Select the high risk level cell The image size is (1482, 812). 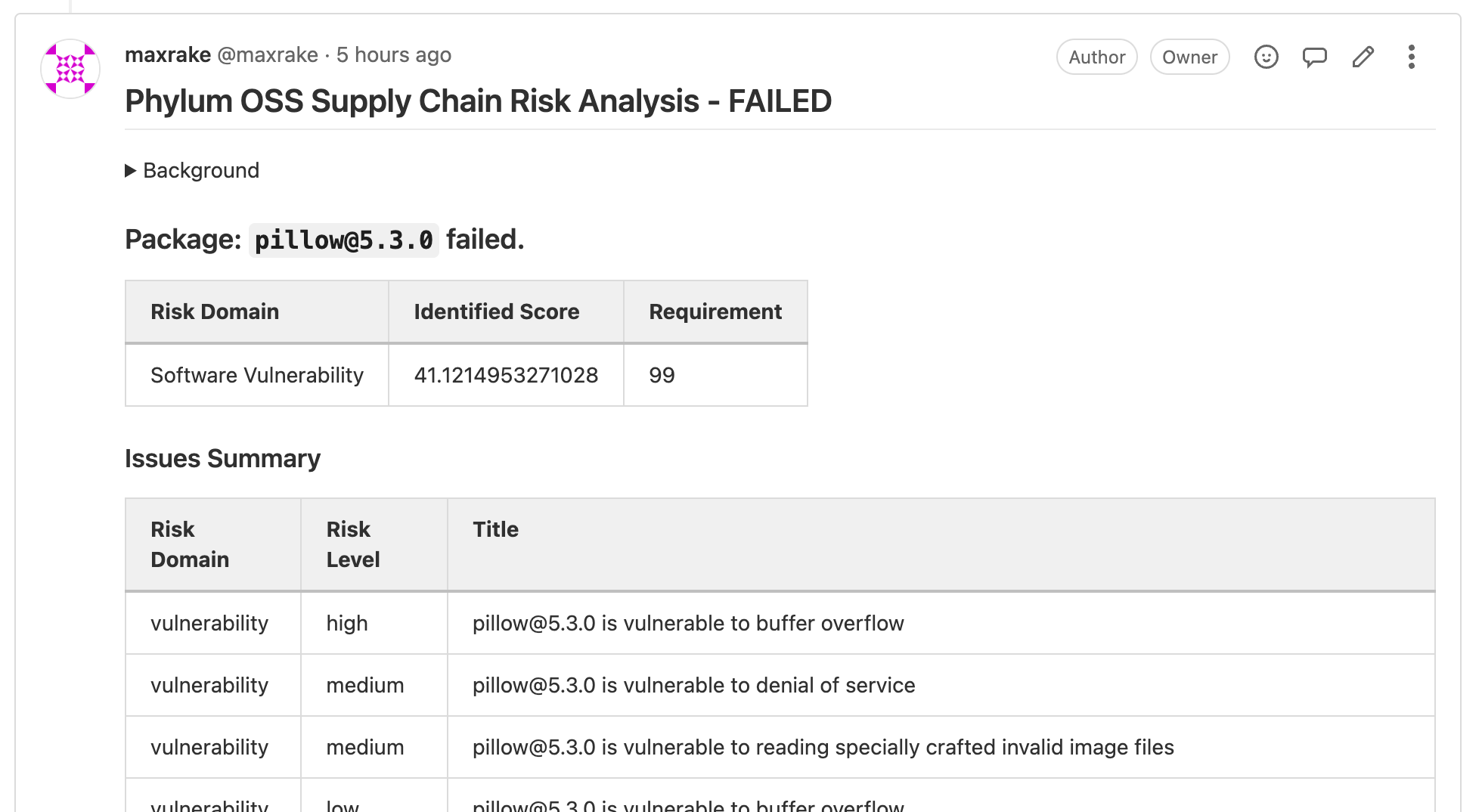pyautogui.click(x=346, y=623)
